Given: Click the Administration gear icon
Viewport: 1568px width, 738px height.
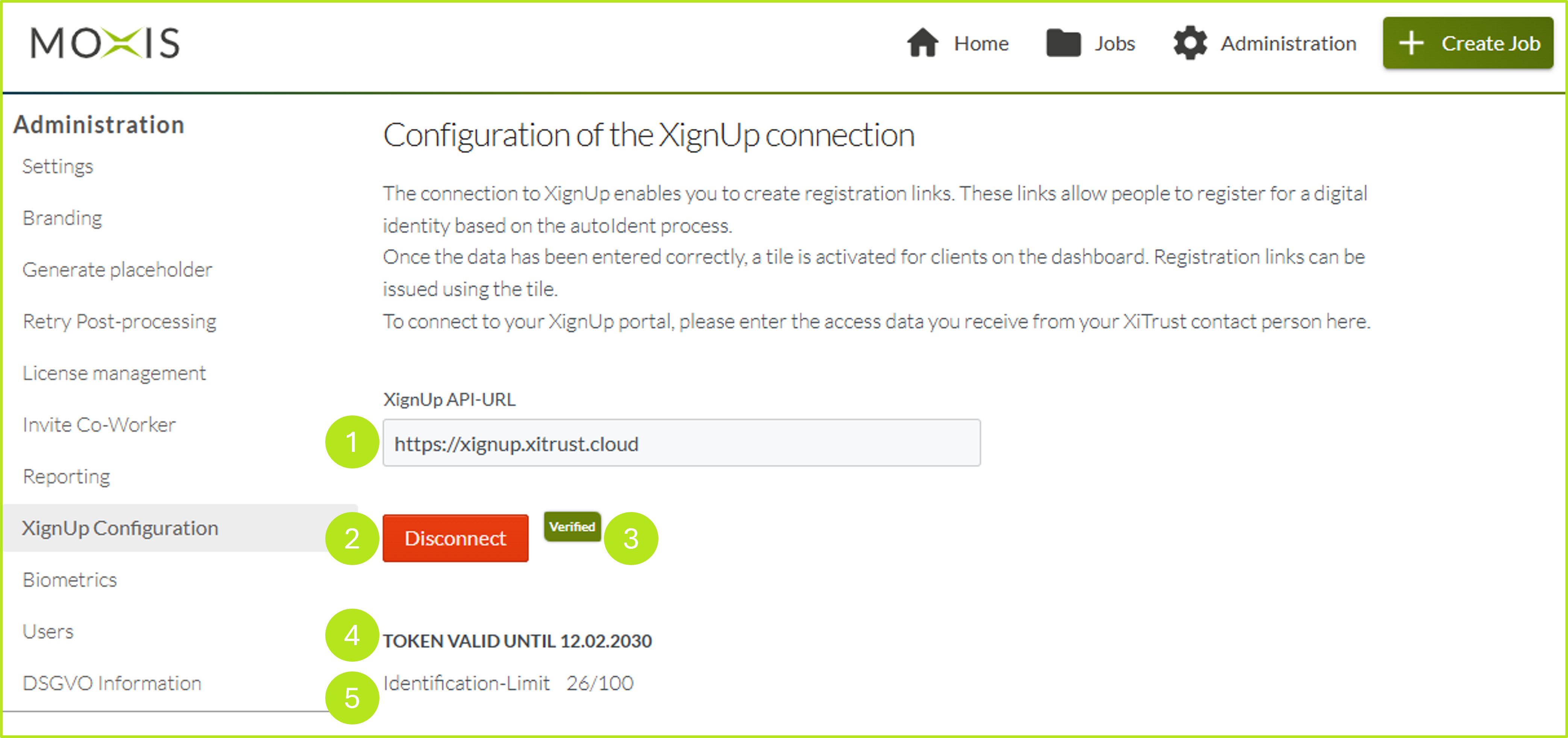Looking at the screenshot, I should click(x=1189, y=43).
